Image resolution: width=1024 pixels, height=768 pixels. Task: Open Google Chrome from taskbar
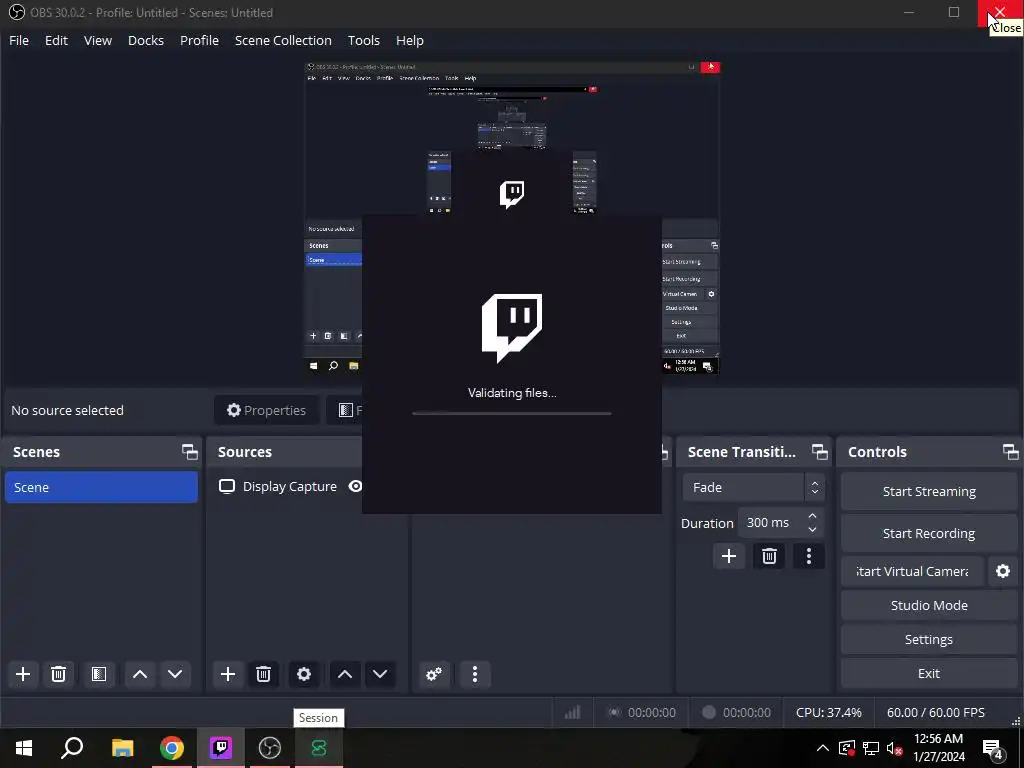[x=172, y=748]
